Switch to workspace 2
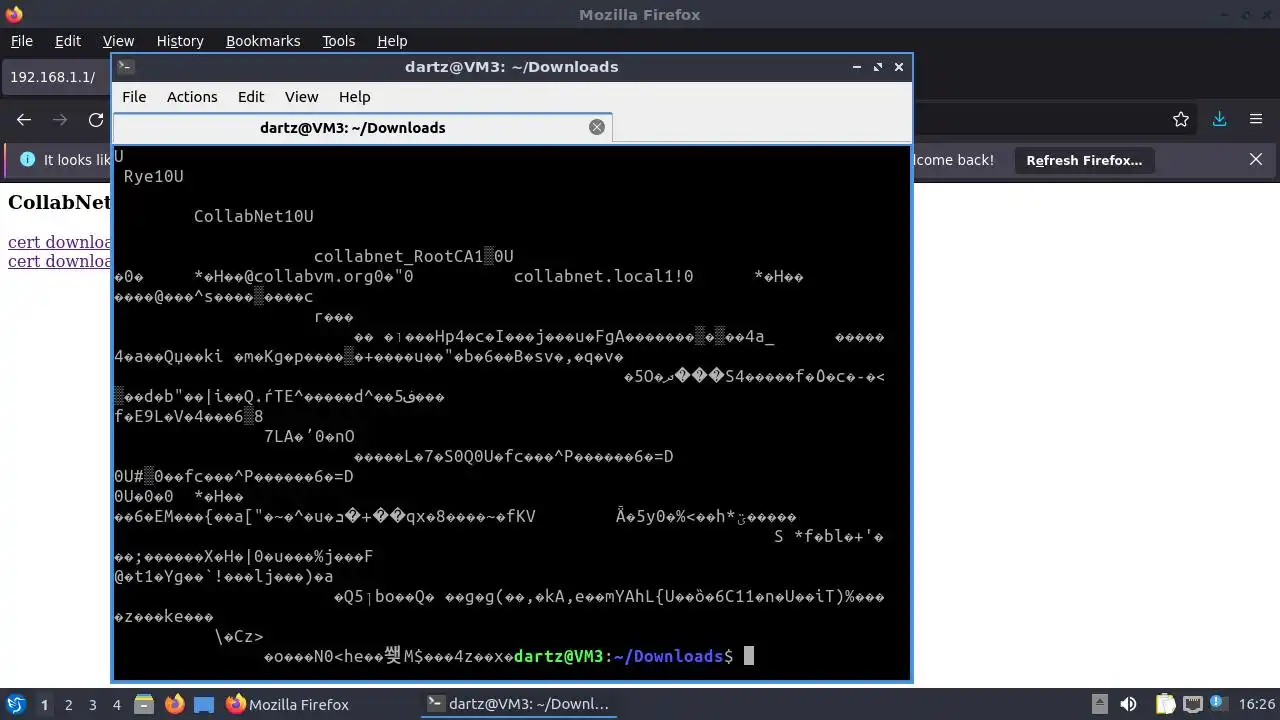This screenshot has width=1280, height=720. pyautogui.click(x=69, y=705)
